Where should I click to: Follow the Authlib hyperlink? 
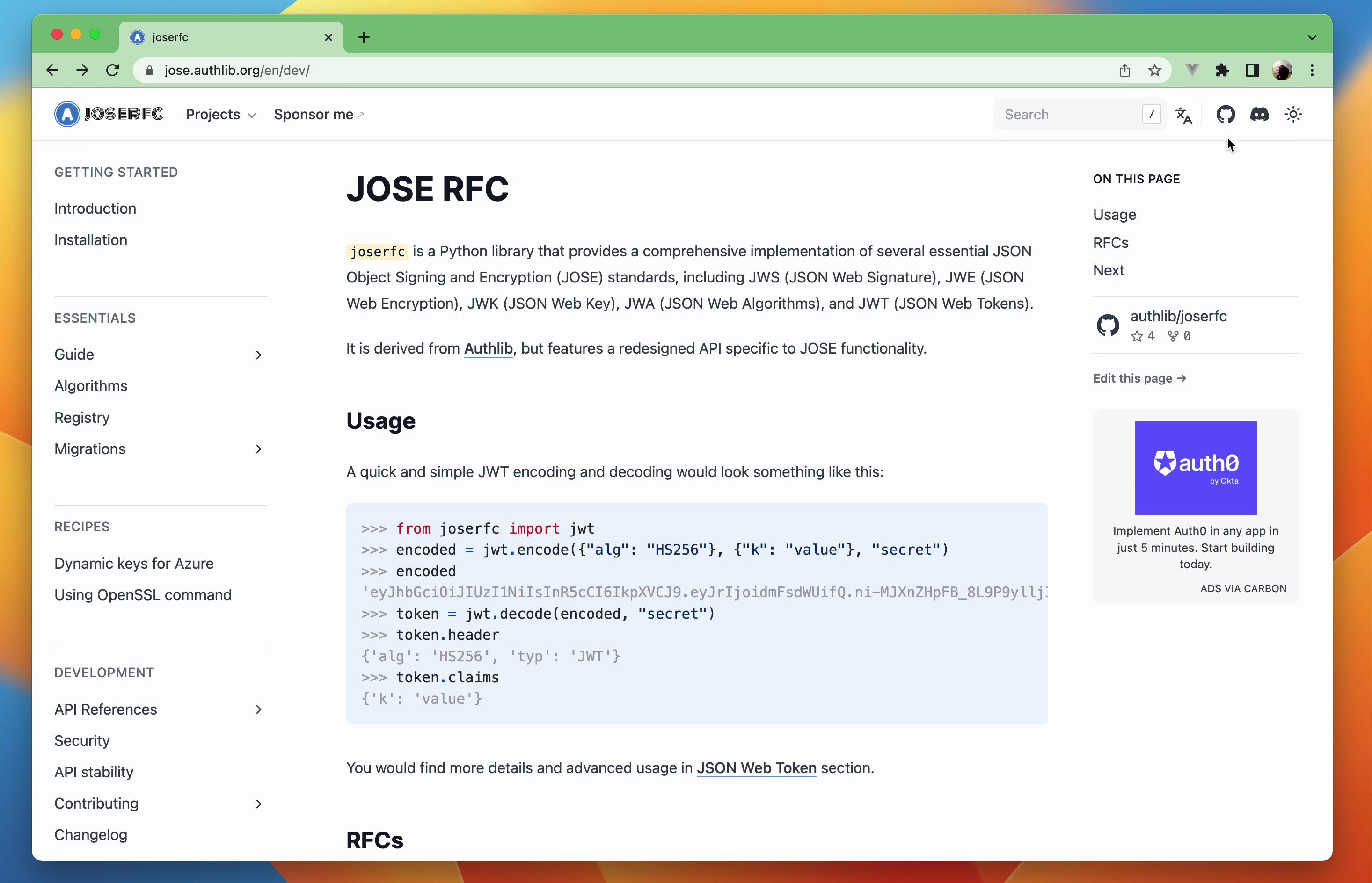(x=488, y=348)
